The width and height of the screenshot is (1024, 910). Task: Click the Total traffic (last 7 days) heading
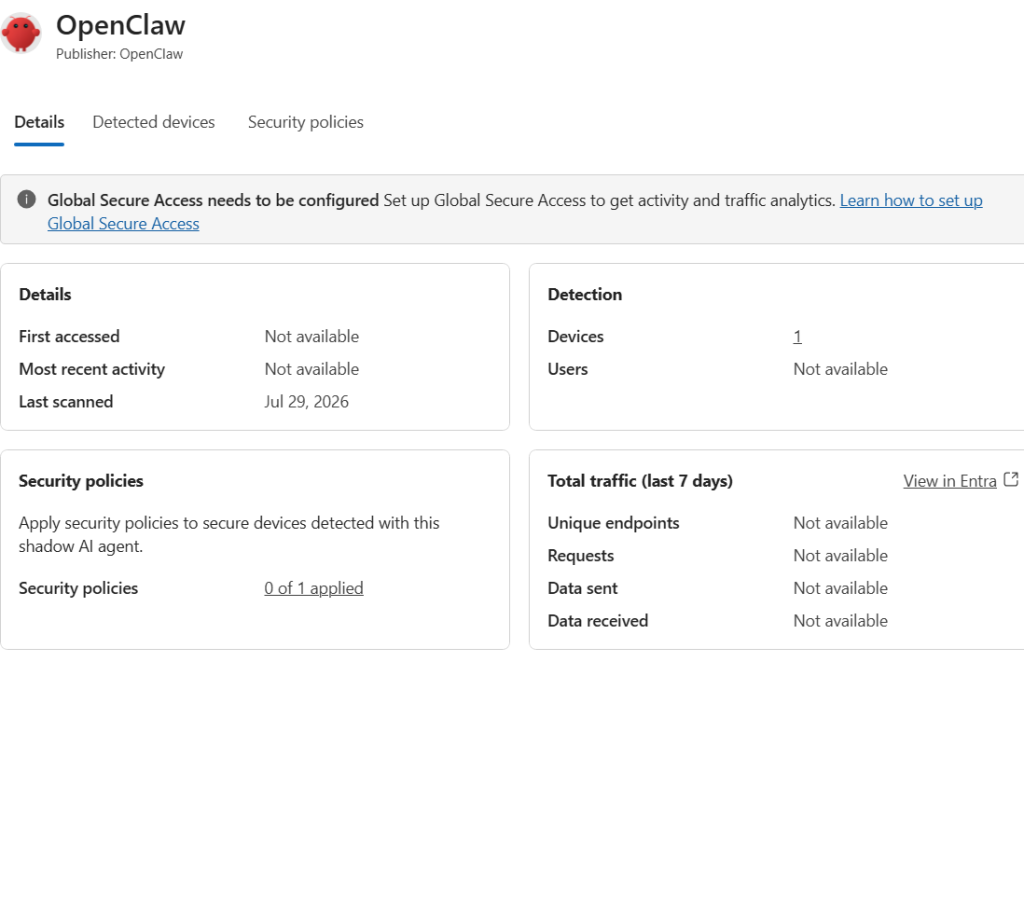pyautogui.click(x=640, y=481)
